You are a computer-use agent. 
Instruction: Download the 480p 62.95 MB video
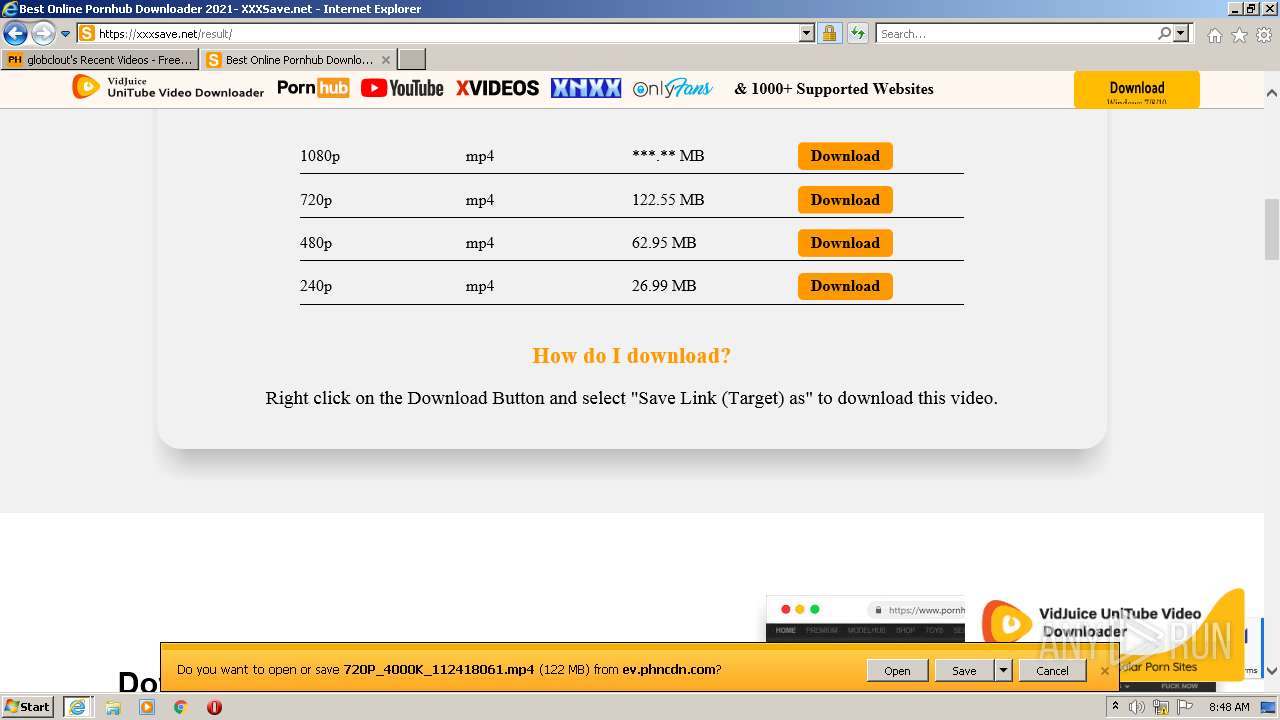[845, 243]
